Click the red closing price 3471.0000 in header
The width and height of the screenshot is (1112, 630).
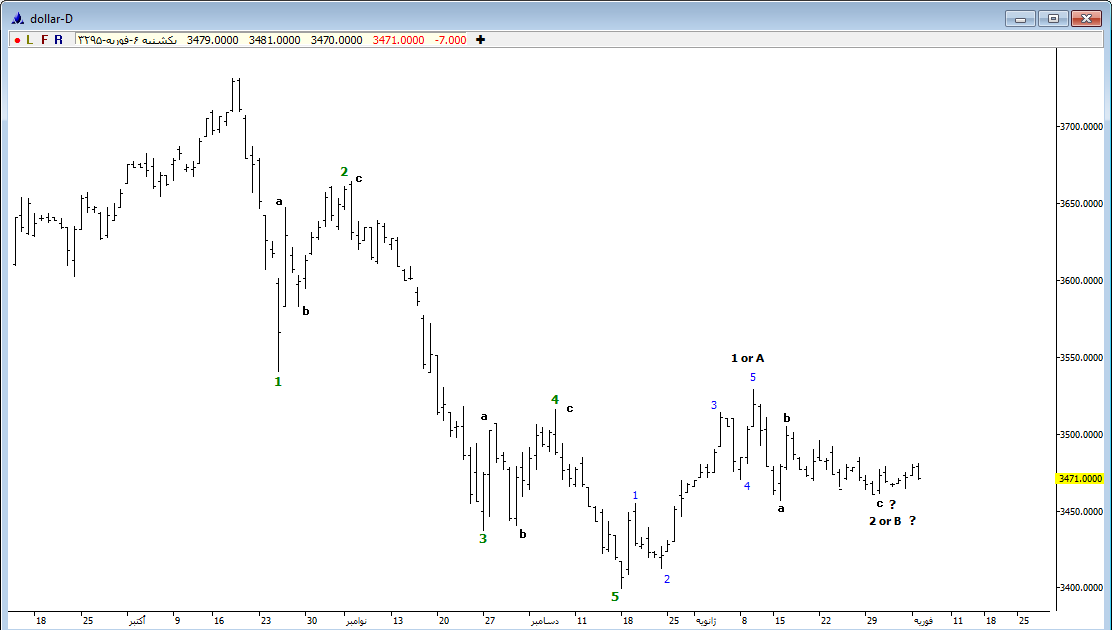coord(398,40)
